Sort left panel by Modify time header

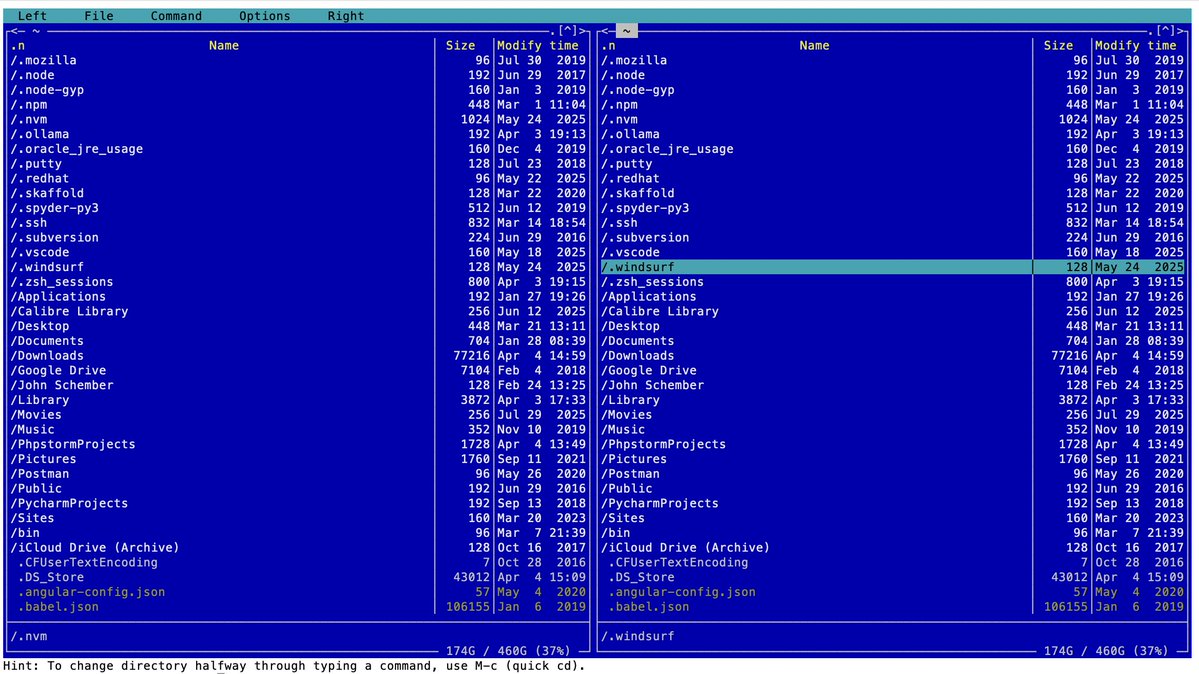click(538, 46)
